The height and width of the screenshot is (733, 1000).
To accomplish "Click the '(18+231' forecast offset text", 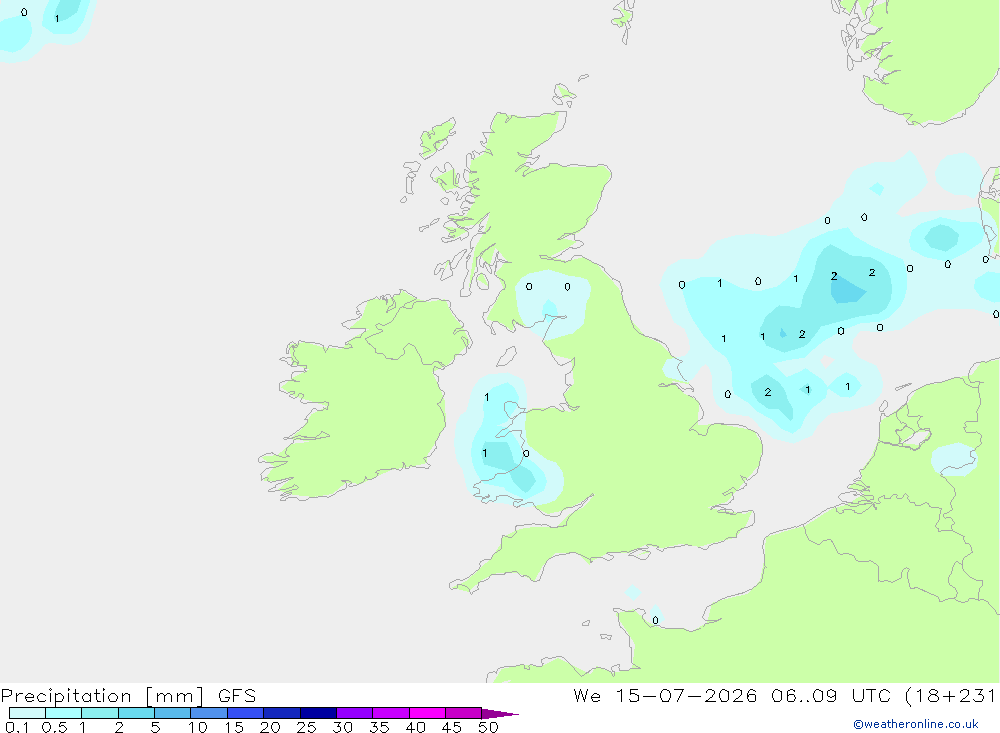I will (950, 695).
